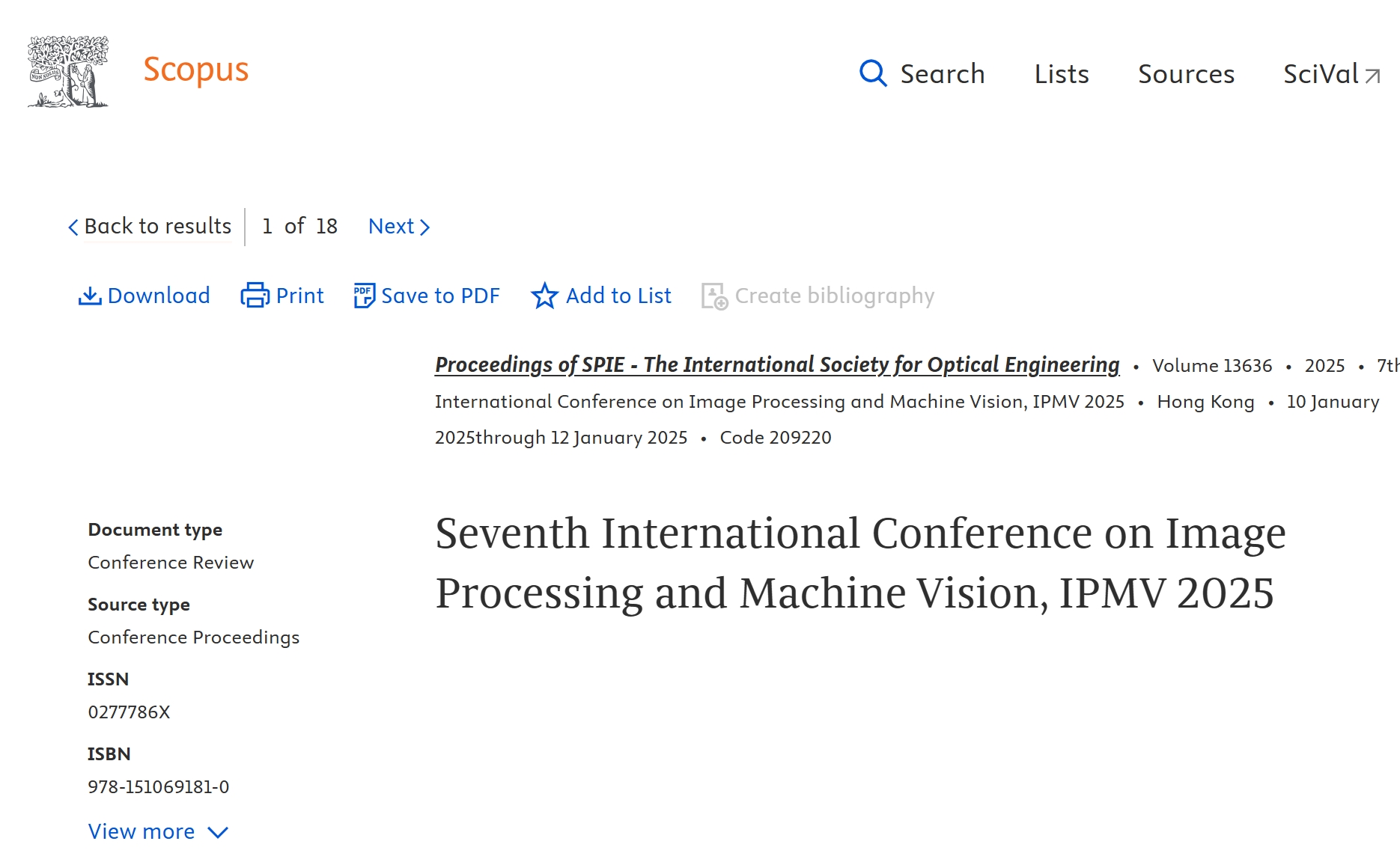Open SciVal external link
Image resolution: width=1400 pixels, height=856 pixels.
point(1331,74)
